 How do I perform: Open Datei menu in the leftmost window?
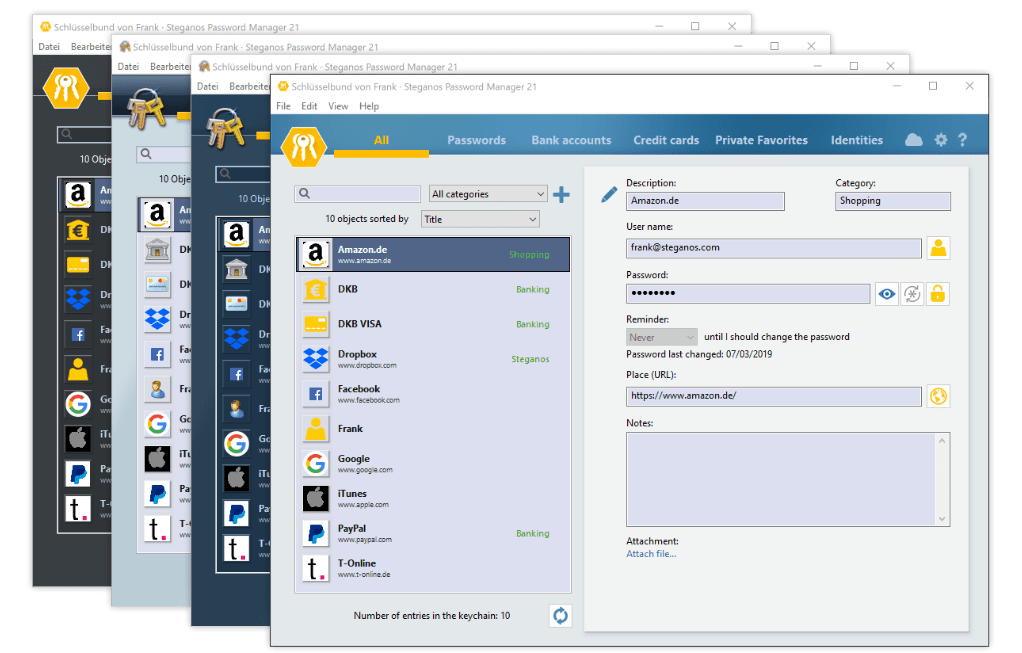click(x=49, y=47)
